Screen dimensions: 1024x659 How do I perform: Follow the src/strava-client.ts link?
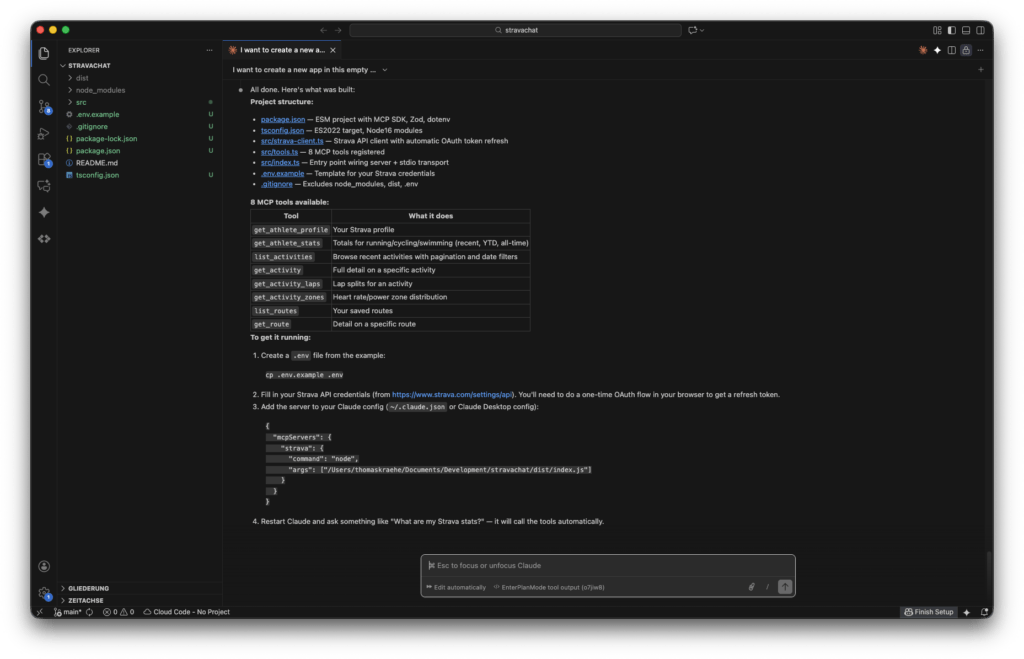coord(292,141)
